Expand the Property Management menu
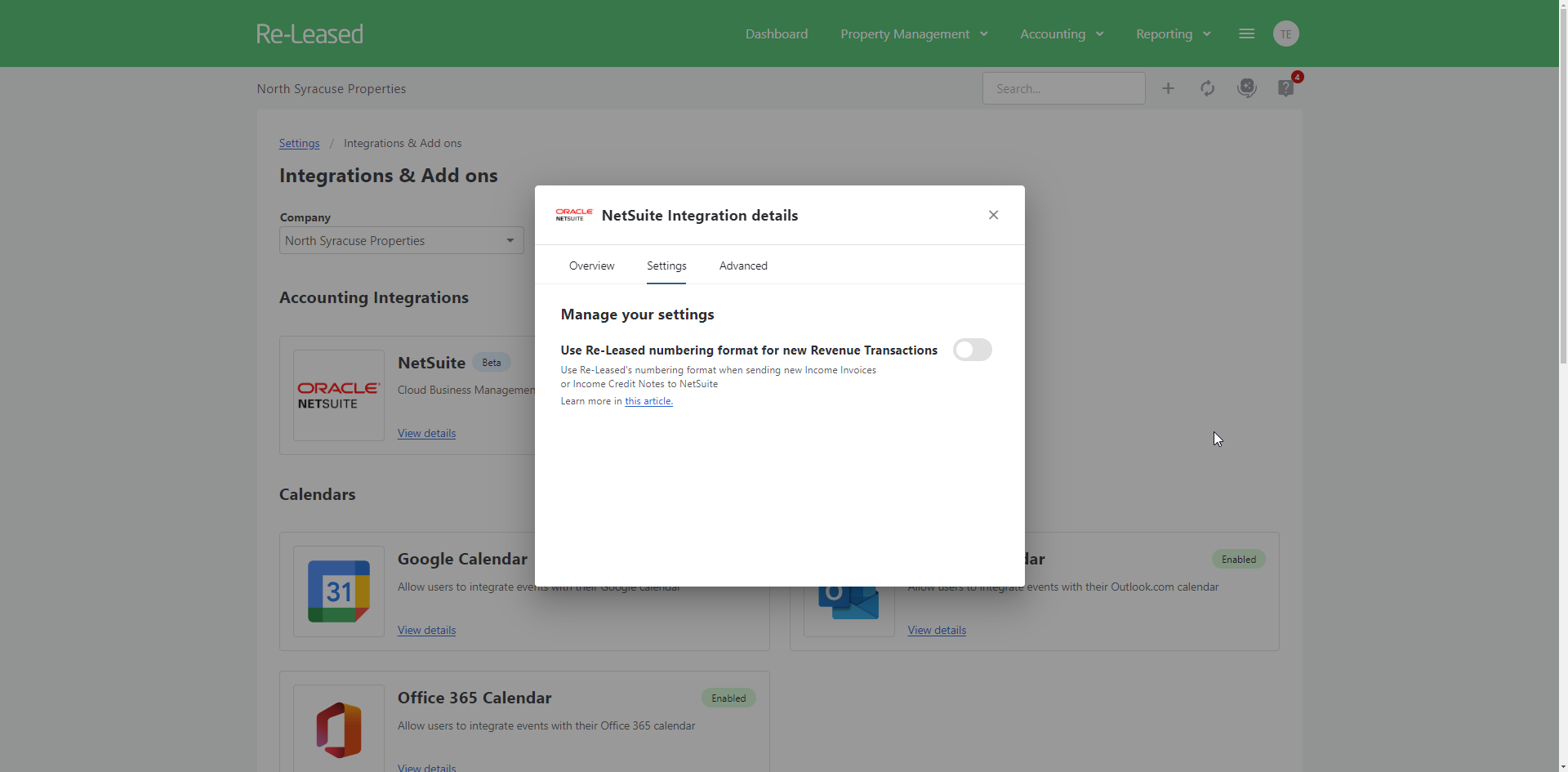1568x772 pixels. [x=914, y=33]
